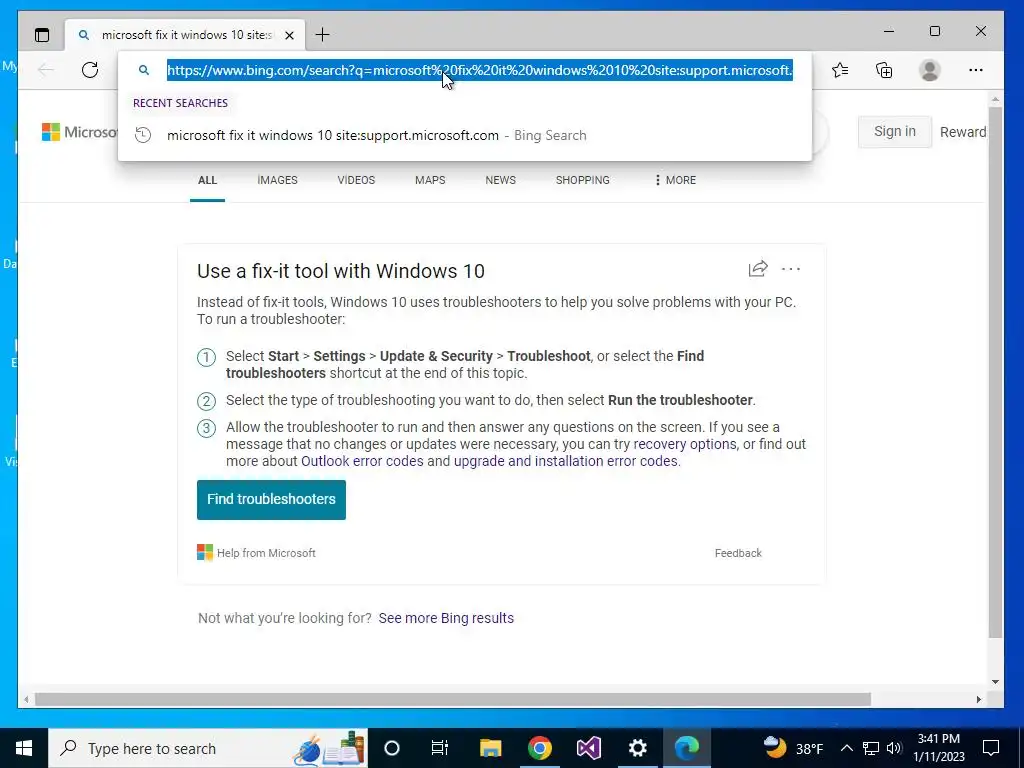The width and height of the screenshot is (1024, 768).
Task: Click numbered step 1 circle in answer
Action: [x=206, y=357]
